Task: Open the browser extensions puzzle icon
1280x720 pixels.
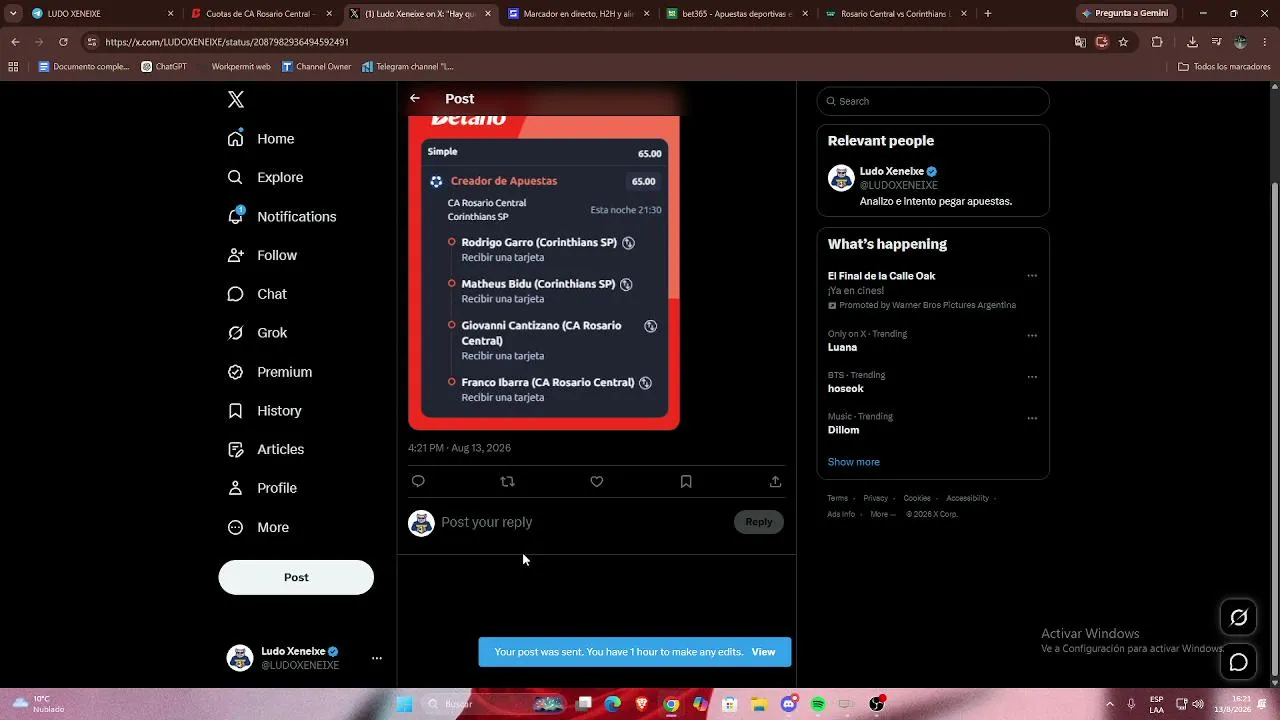Action: point(1157,42)
